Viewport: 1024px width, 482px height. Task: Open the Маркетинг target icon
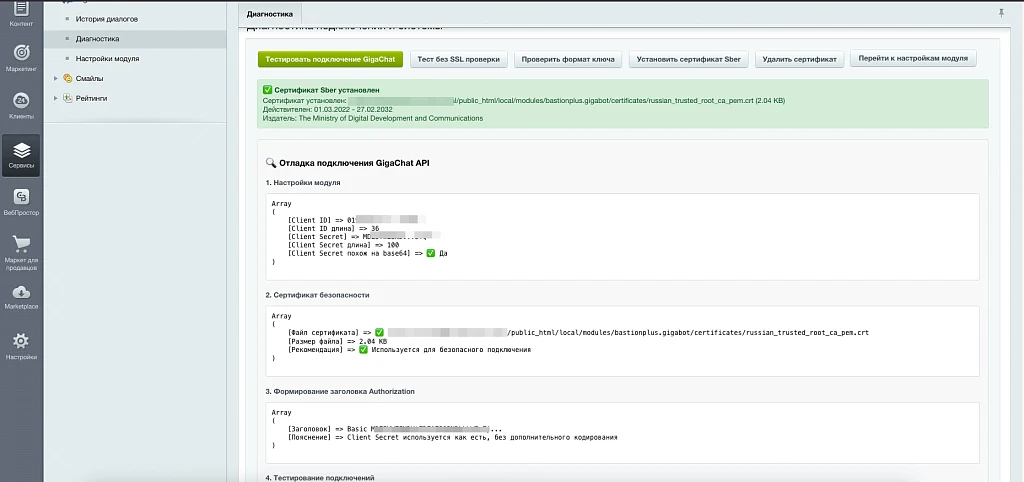[21, 52]
